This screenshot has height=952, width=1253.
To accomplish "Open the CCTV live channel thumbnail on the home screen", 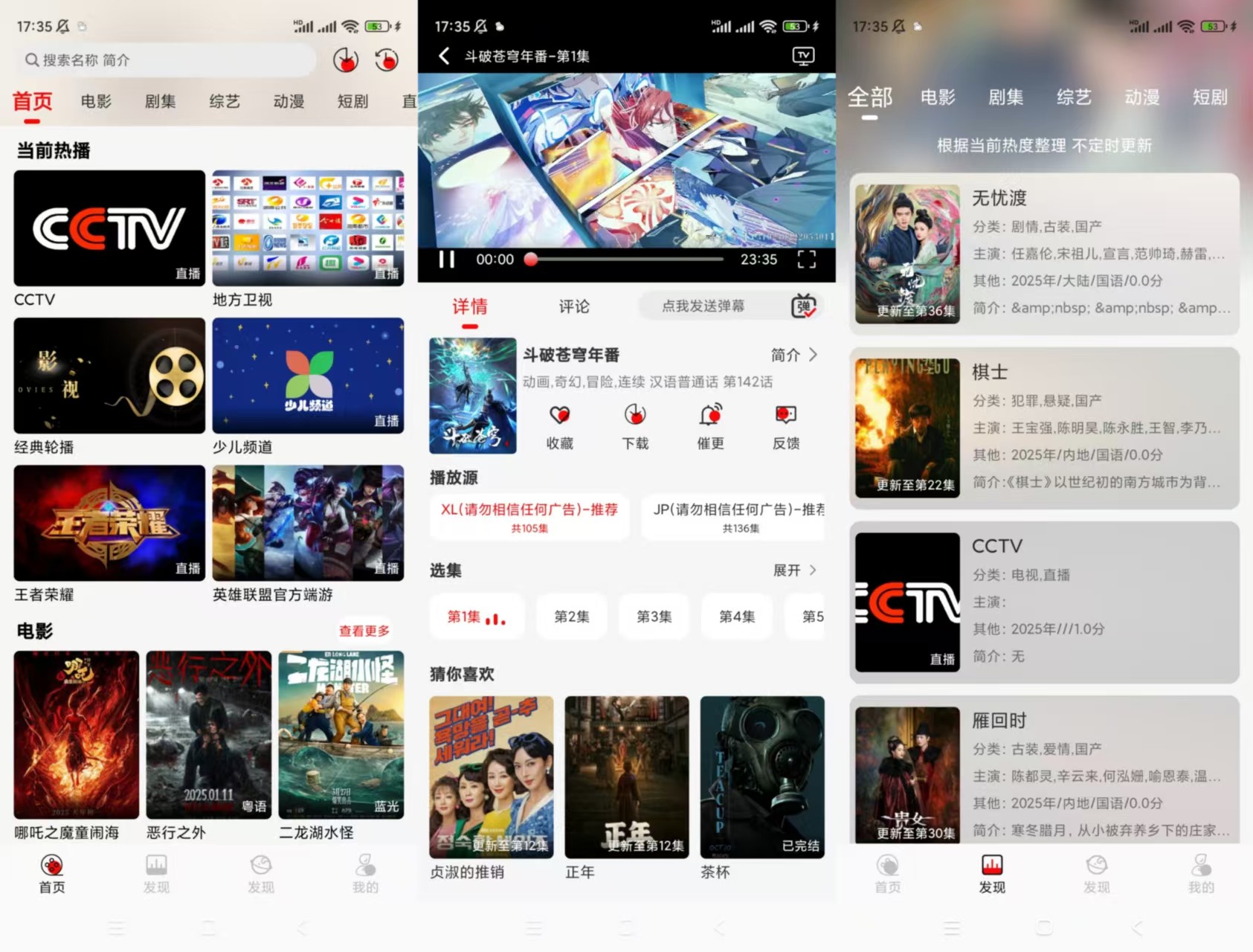I will [x=109, y=228].
